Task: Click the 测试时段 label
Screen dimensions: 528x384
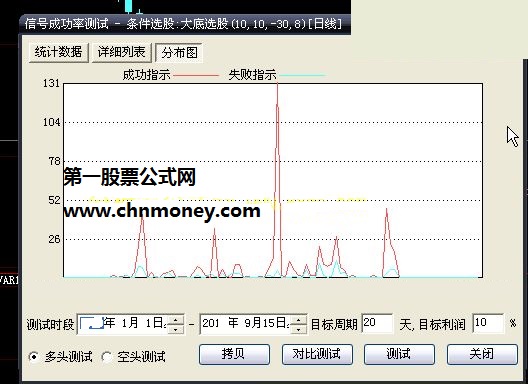Action: tap(51, 325)
